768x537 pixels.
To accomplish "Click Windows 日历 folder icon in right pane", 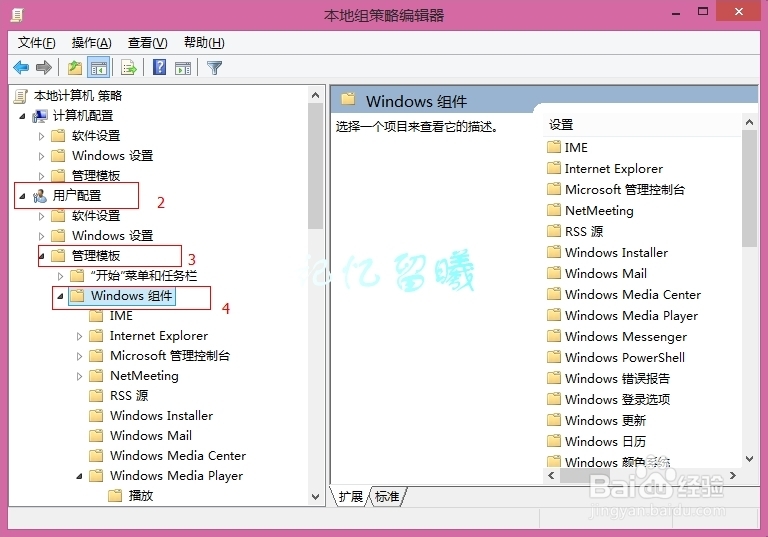I will point(553,441).
